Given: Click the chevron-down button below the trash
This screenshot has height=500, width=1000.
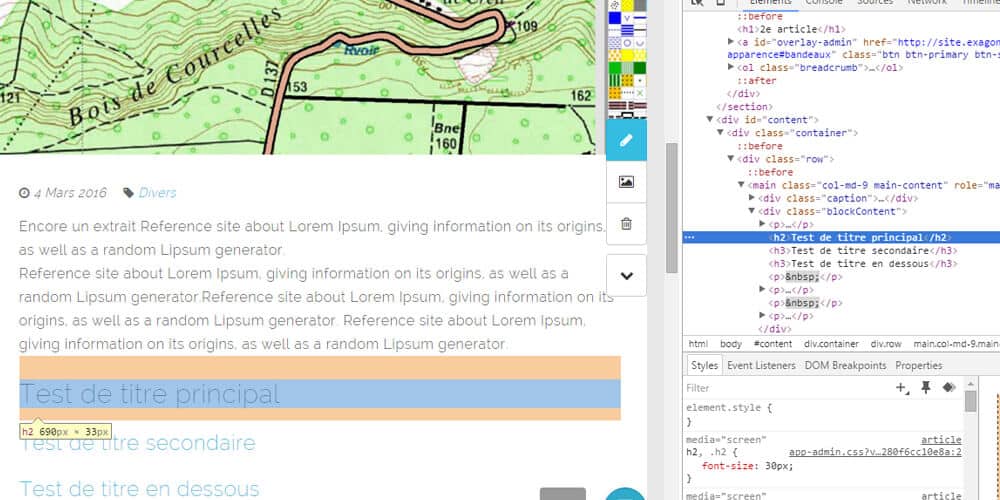Looking at the screenshot, I should click(626, 276).
